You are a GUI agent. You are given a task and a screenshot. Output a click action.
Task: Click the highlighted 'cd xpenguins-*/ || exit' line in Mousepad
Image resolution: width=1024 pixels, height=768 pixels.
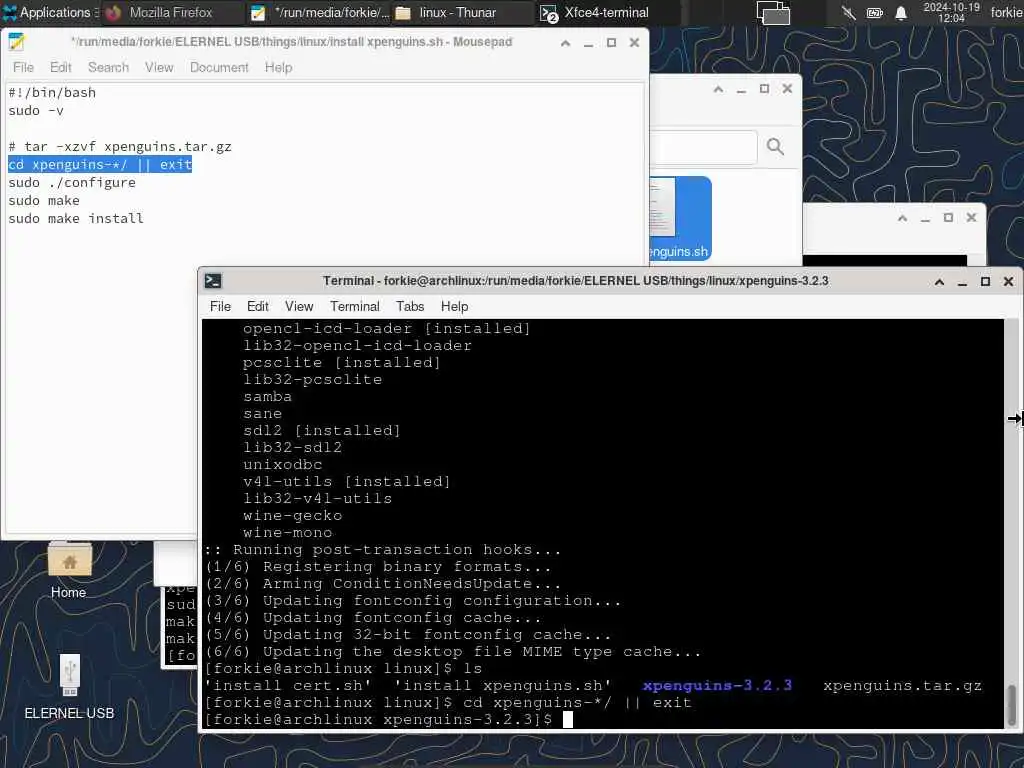pyautogui.click(x=100, y=165)
